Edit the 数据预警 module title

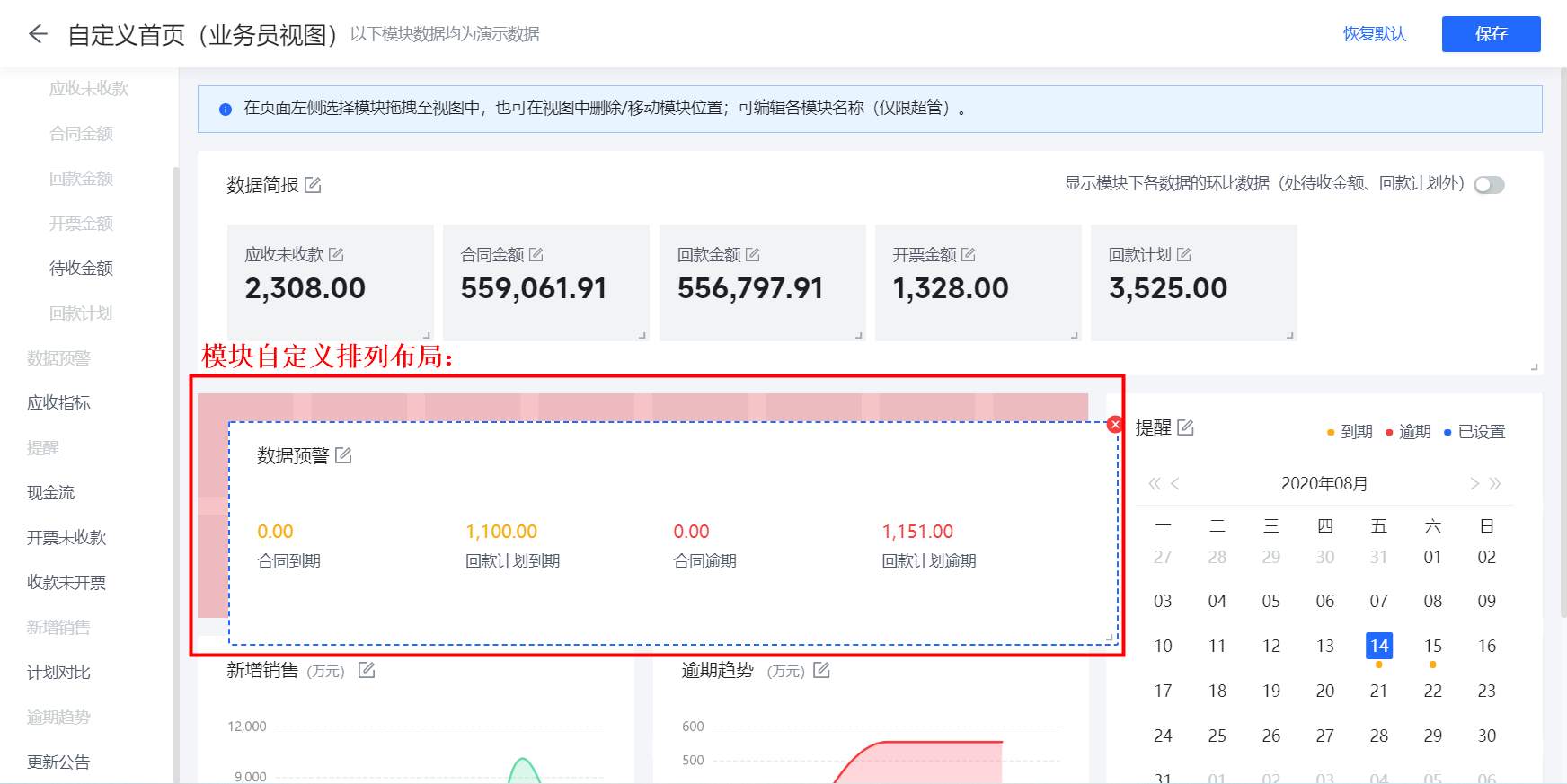(343, 456)
